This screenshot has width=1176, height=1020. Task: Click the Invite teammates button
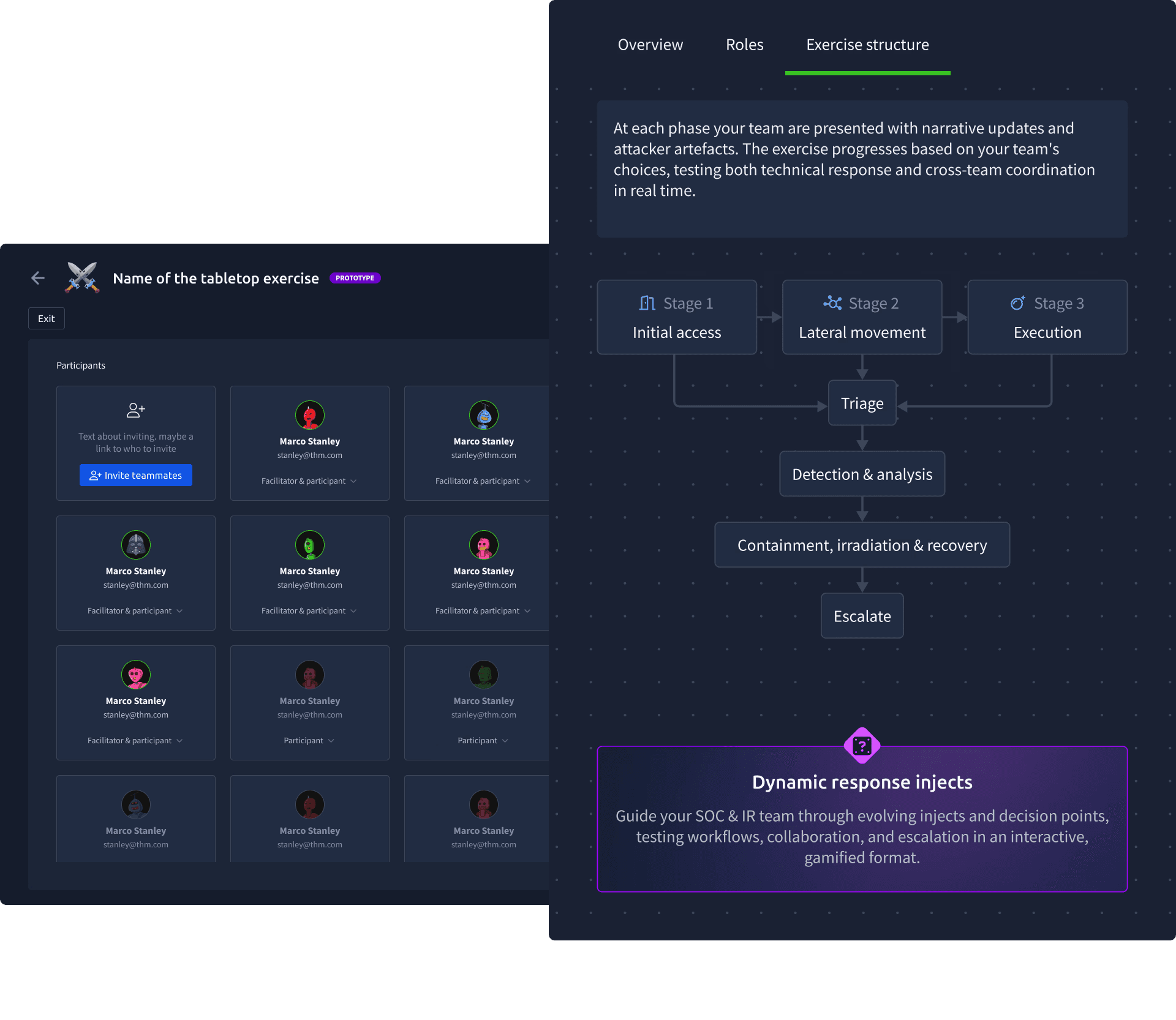[135, 475]
